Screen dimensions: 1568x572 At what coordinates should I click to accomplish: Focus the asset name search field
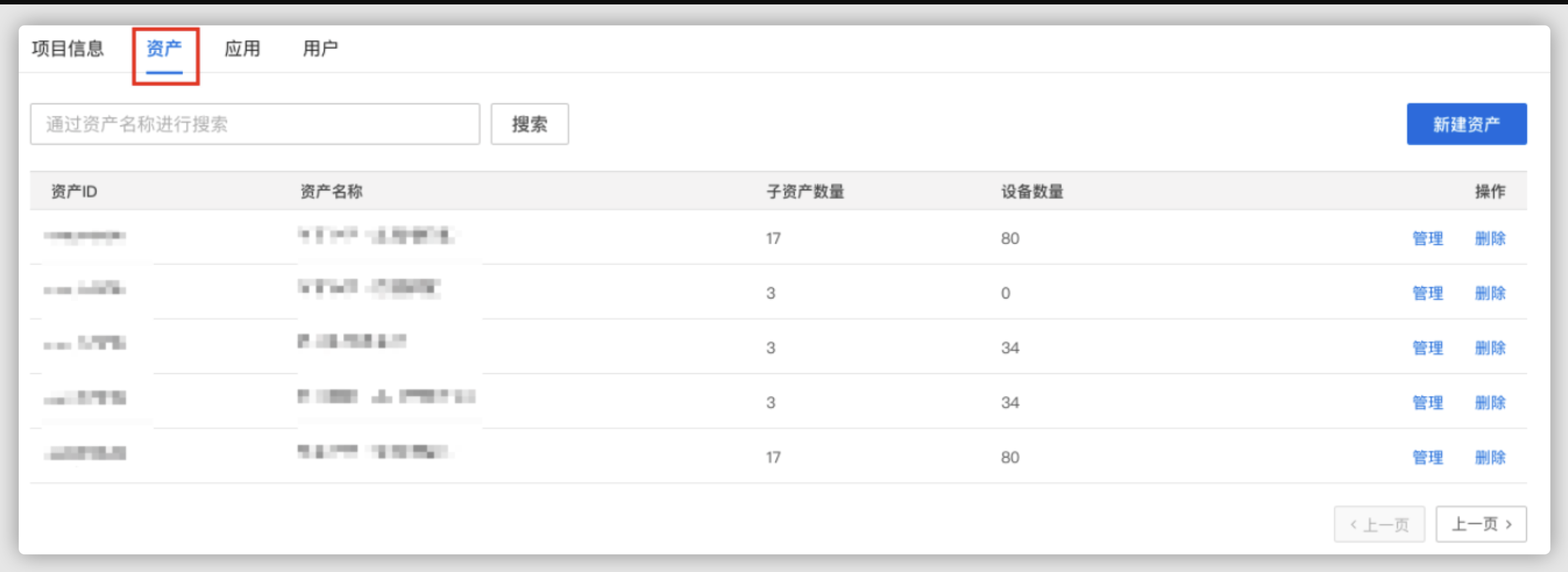click(x=255, y=124)
